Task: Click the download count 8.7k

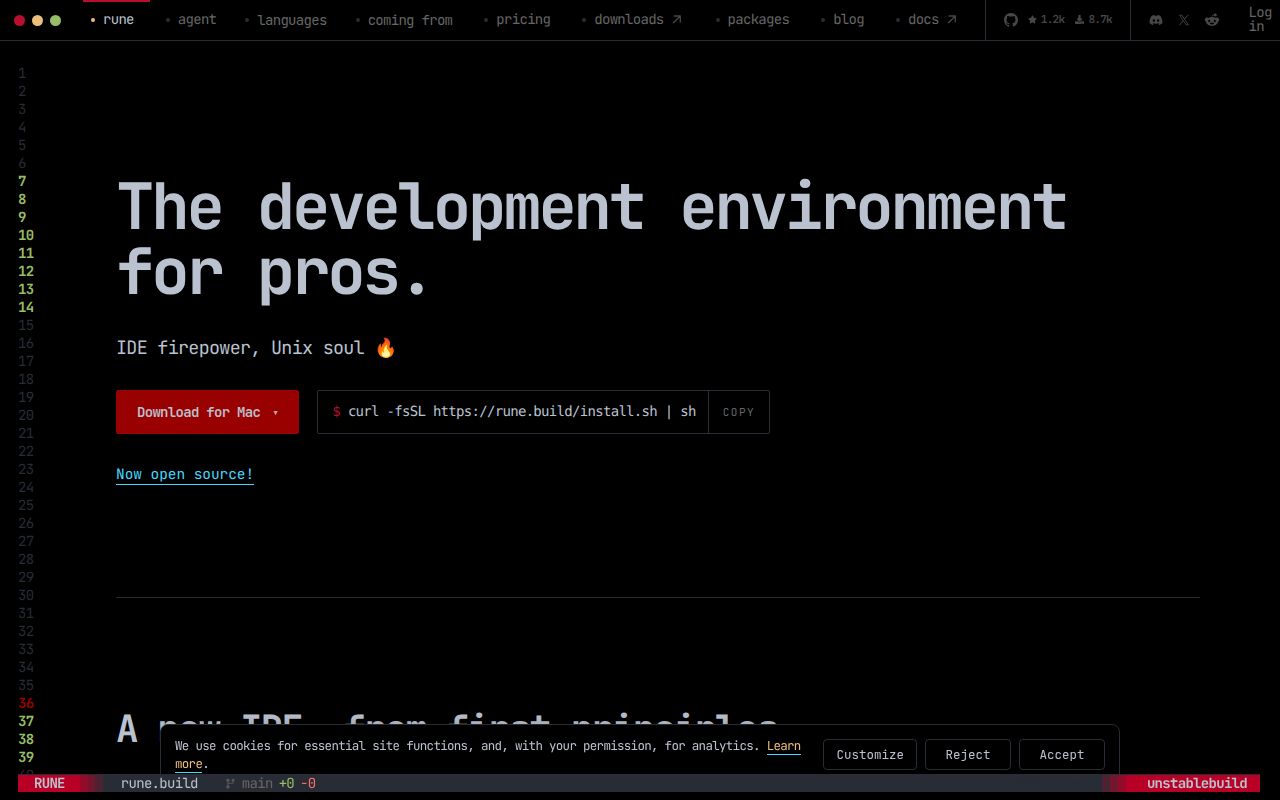Action: coord(1093,20)
